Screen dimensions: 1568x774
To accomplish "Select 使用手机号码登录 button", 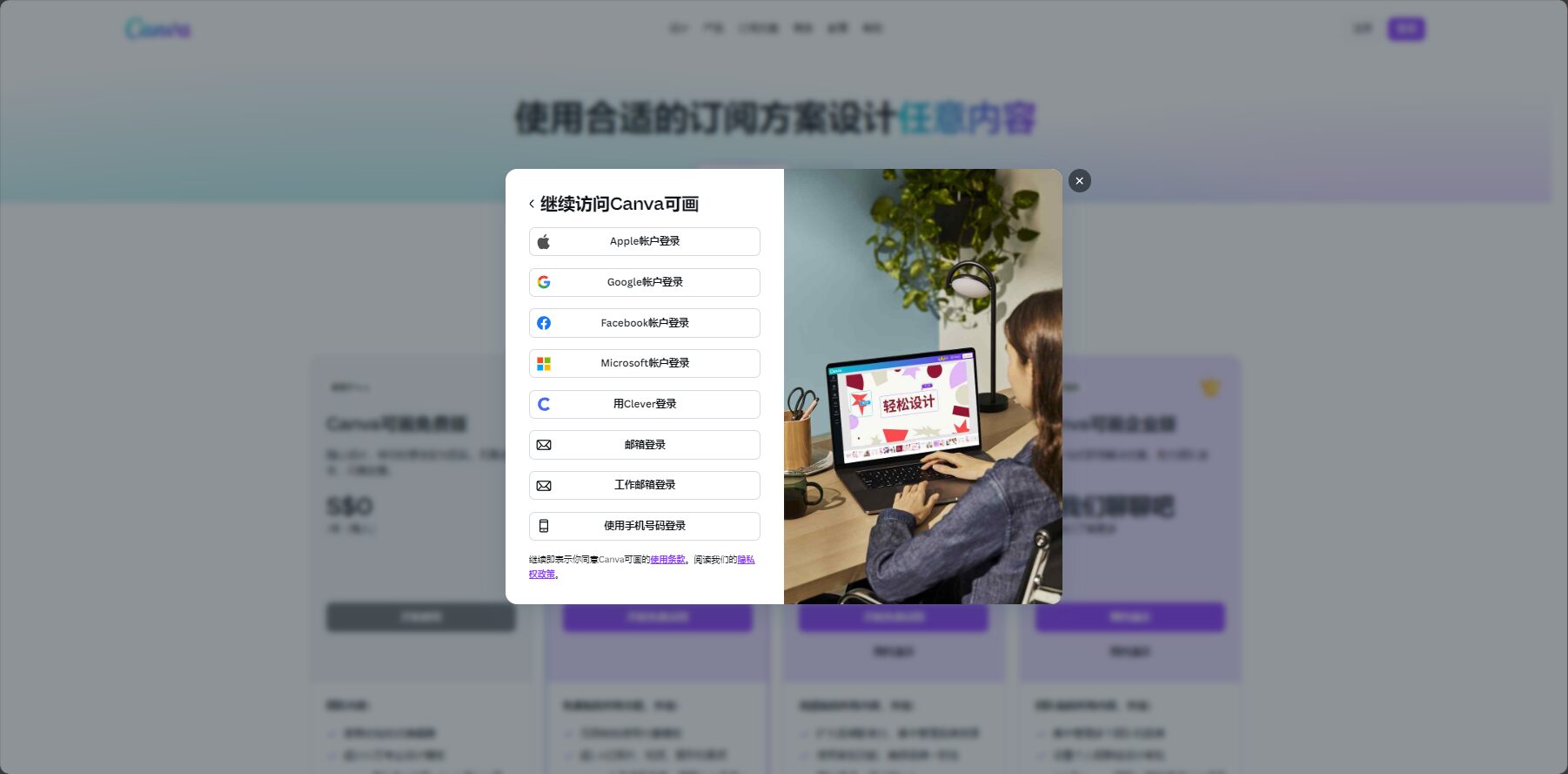I will tap(644, 526).
